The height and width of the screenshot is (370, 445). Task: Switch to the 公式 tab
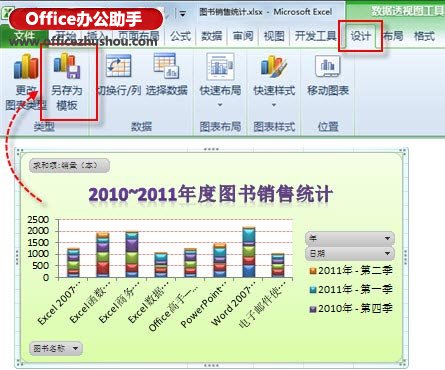[180, 36]
